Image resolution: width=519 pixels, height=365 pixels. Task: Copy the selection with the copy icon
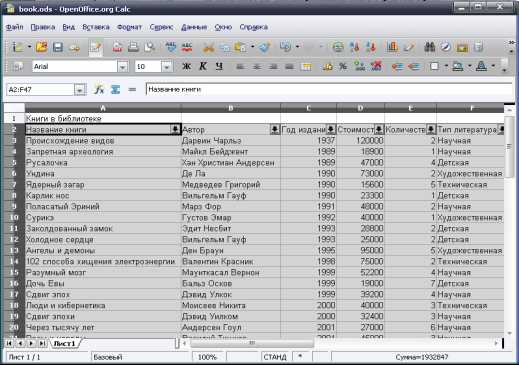click(x=225, y=47)
